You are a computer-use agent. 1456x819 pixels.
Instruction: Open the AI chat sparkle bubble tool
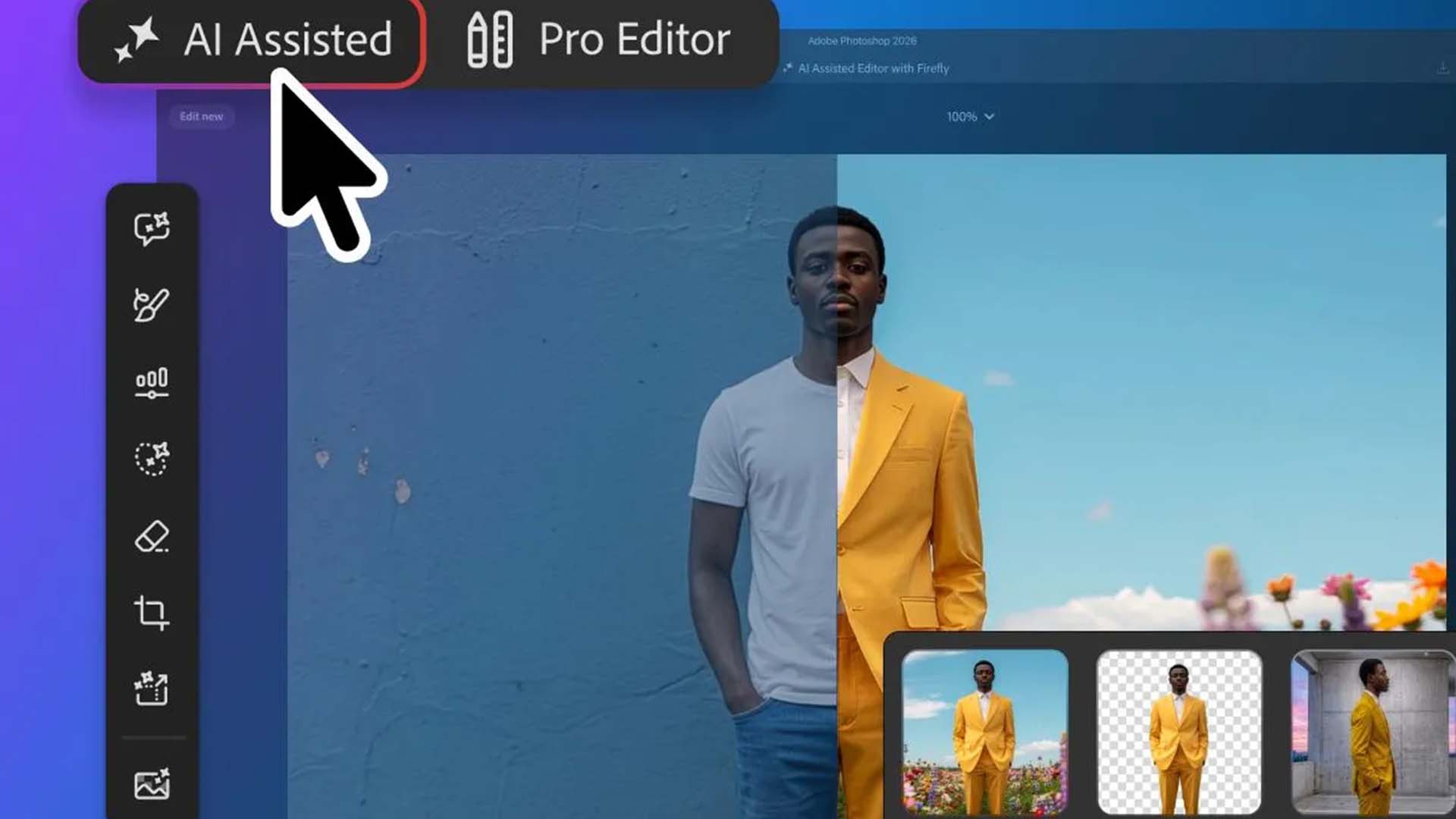pos(152,229)
